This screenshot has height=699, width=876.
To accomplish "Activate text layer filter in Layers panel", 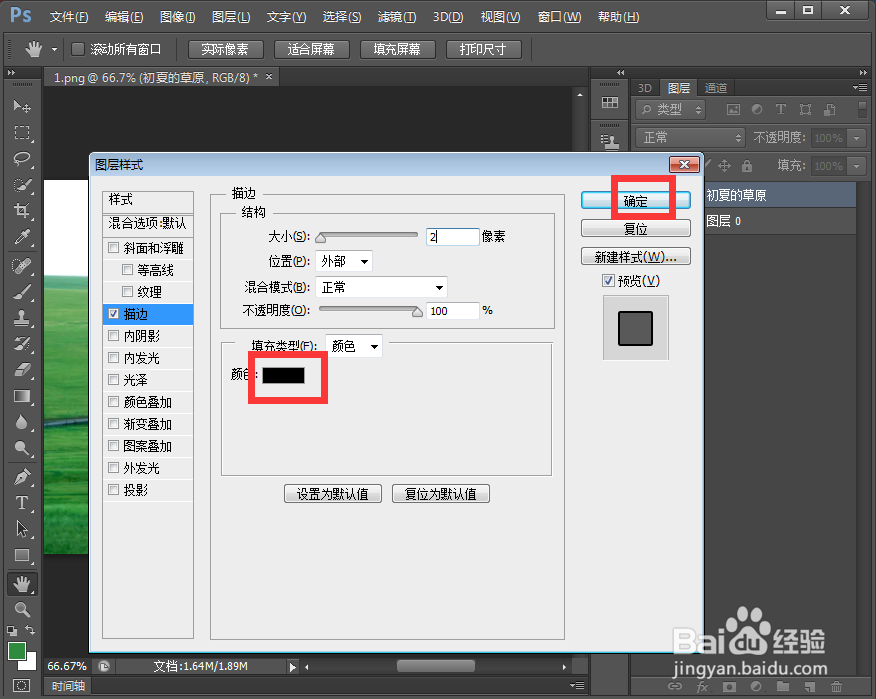I will point(780,108).
